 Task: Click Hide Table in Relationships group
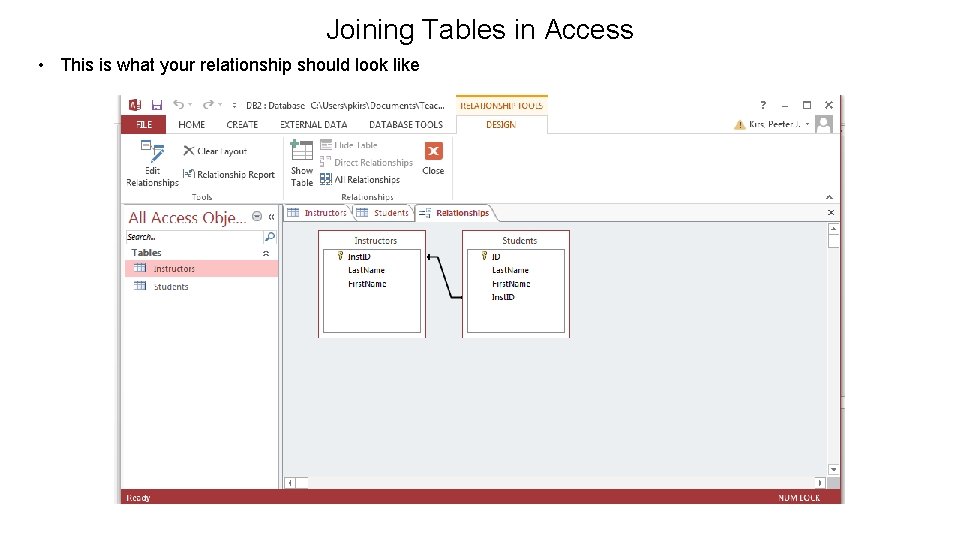click(x=349, y=145)
